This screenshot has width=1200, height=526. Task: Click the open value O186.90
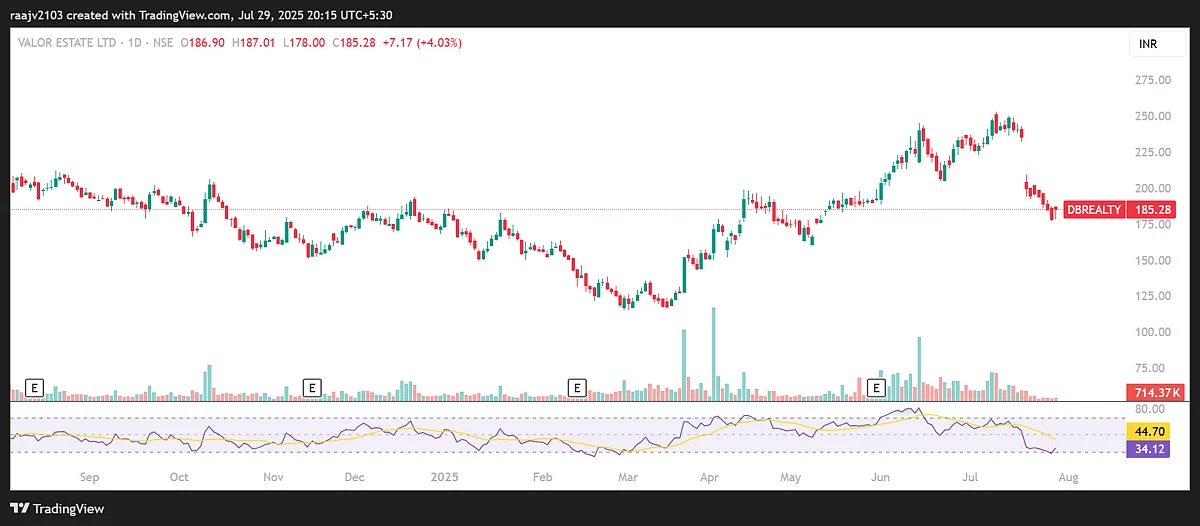point(204,42)
